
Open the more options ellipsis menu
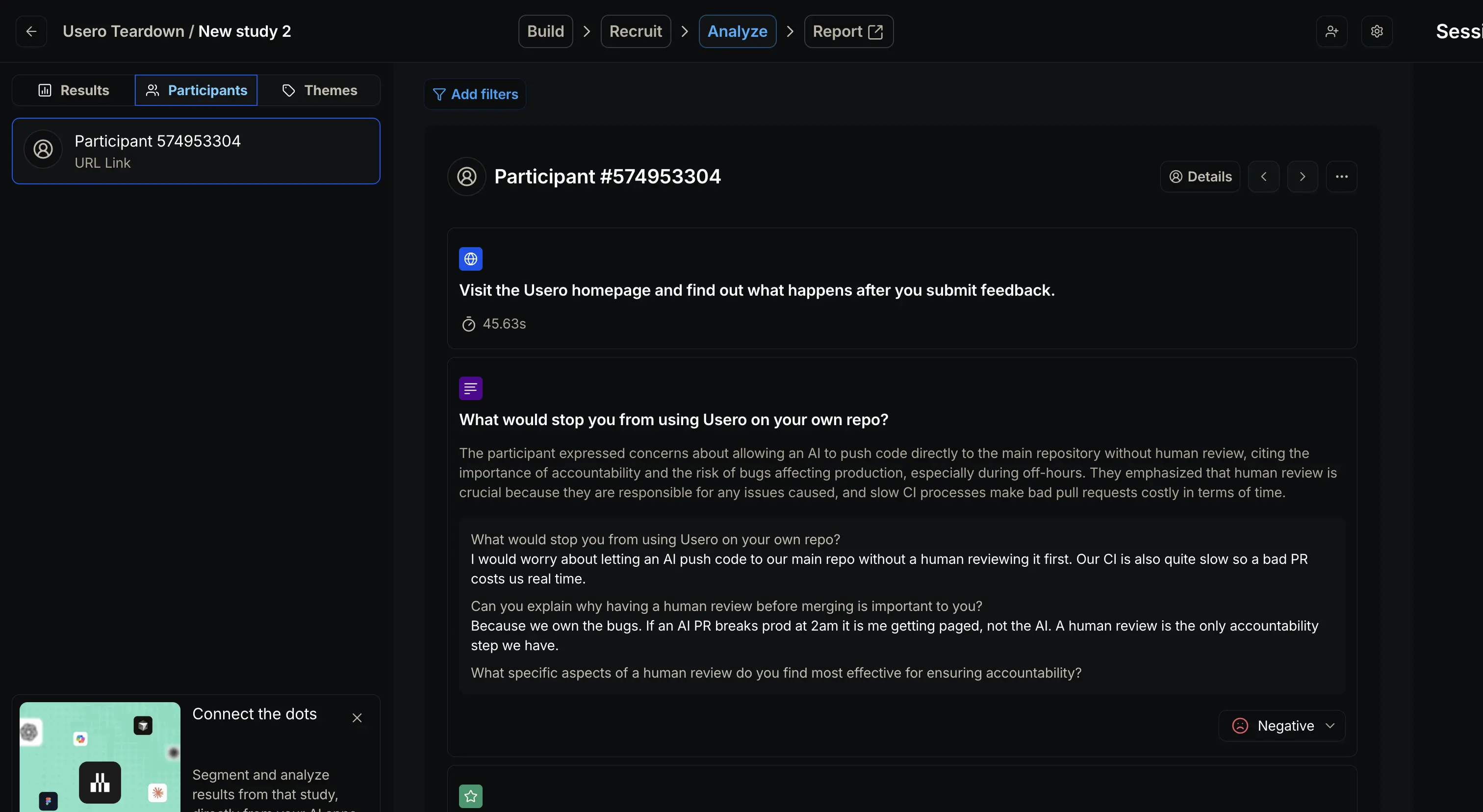(1341, 177)
